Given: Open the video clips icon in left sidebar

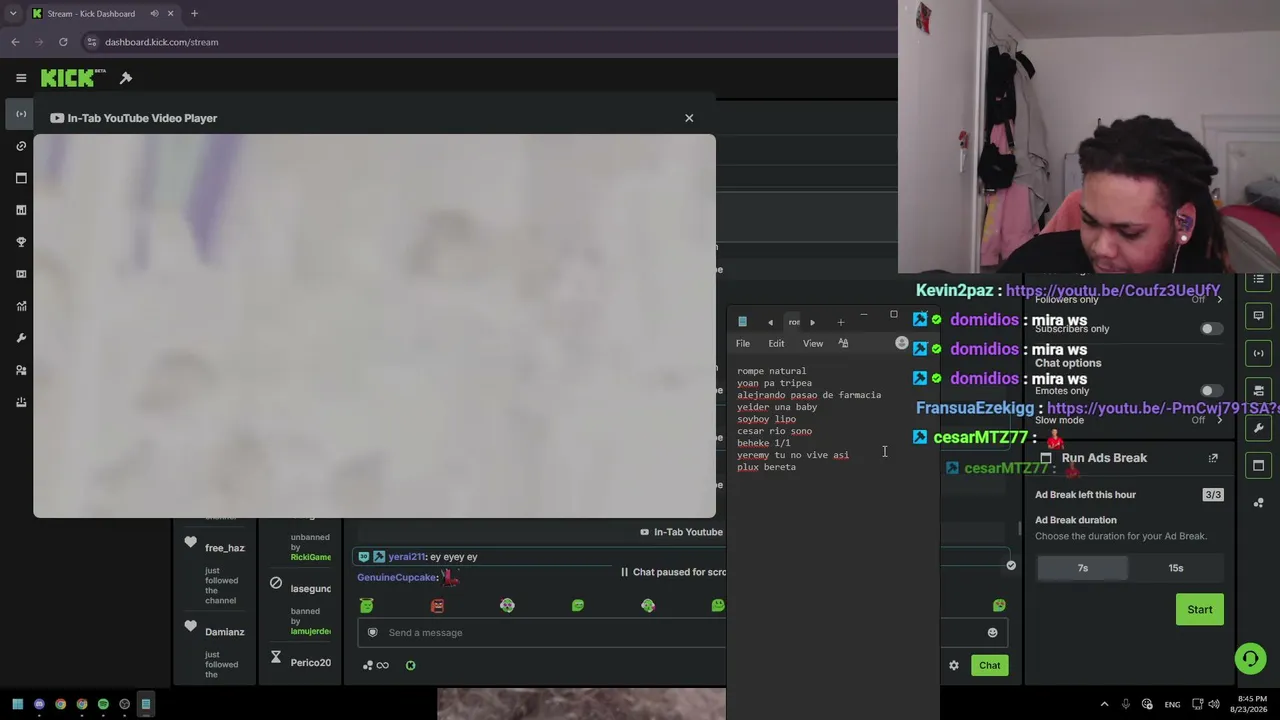Looking at the screenshot, I should pos(21,274).
